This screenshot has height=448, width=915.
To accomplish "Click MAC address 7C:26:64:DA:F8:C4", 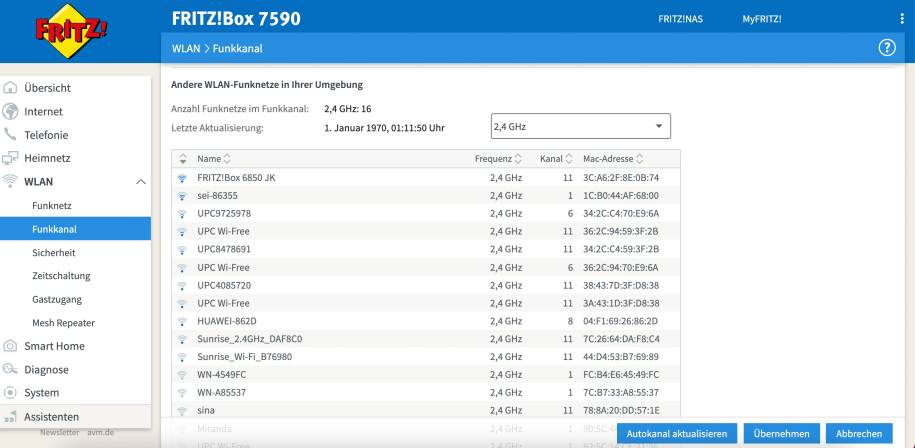I will pyautogui.click(x=621, y=340).
